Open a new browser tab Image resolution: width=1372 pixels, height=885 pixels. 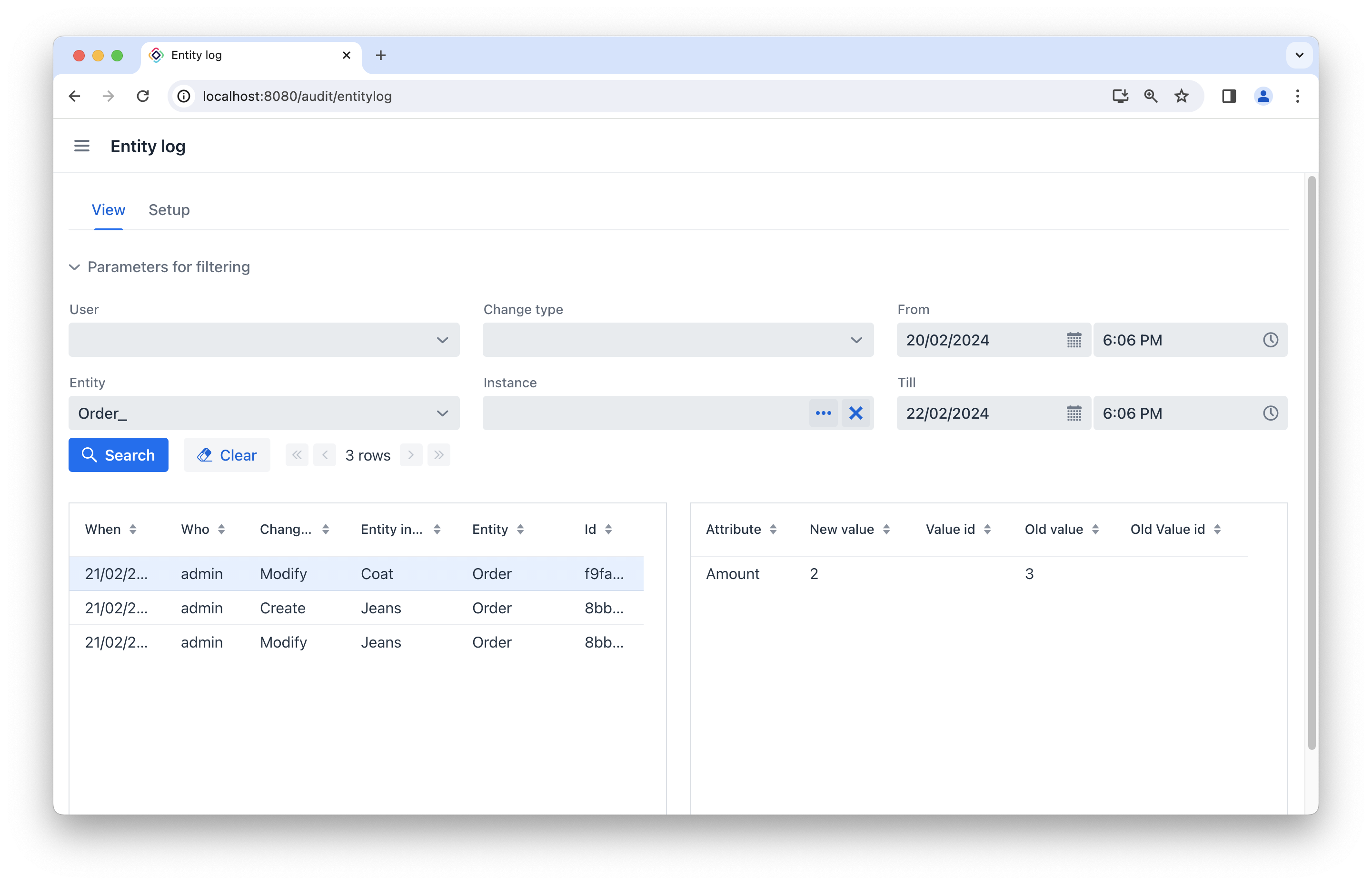click(x=381, y=55)
